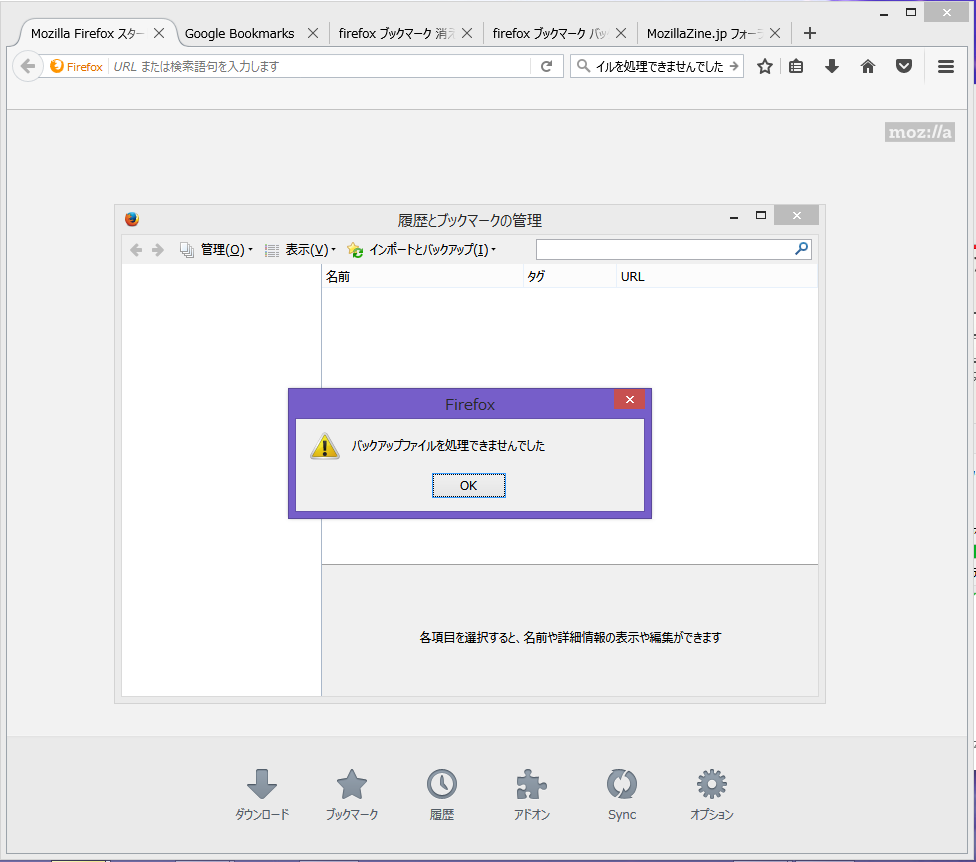This screenshot has width=976, height=862.
Task: Click OK in the Firefox error dialog
Action: (469, 485)
